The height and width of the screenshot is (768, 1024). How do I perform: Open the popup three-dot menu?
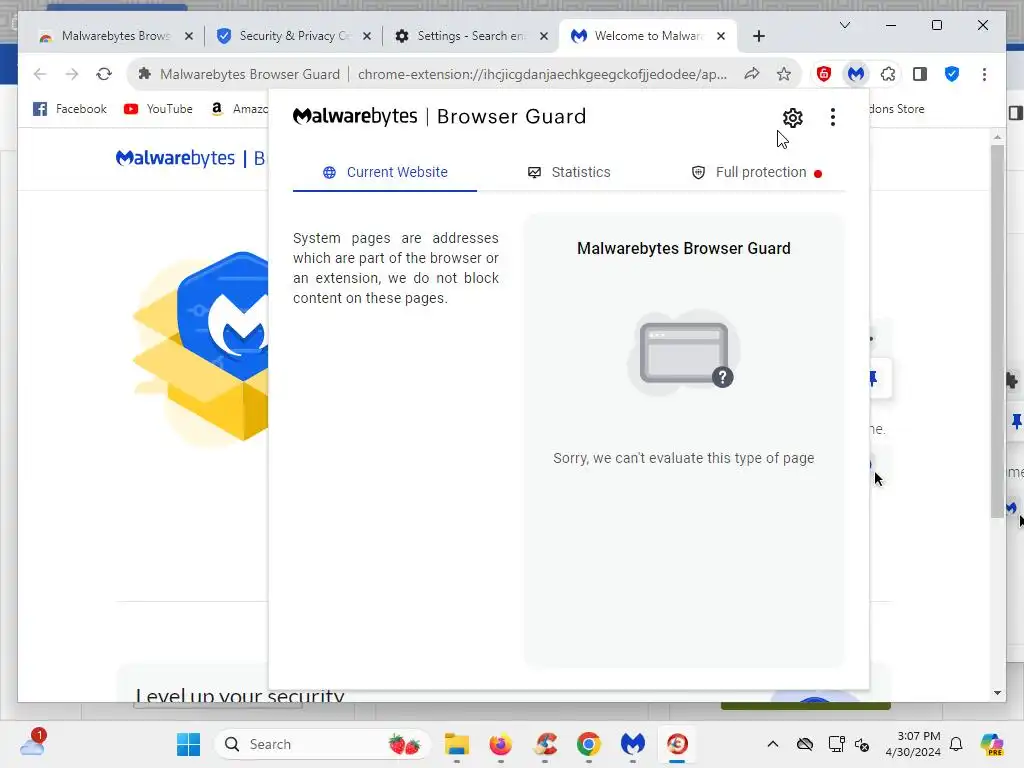pos(832,118)
